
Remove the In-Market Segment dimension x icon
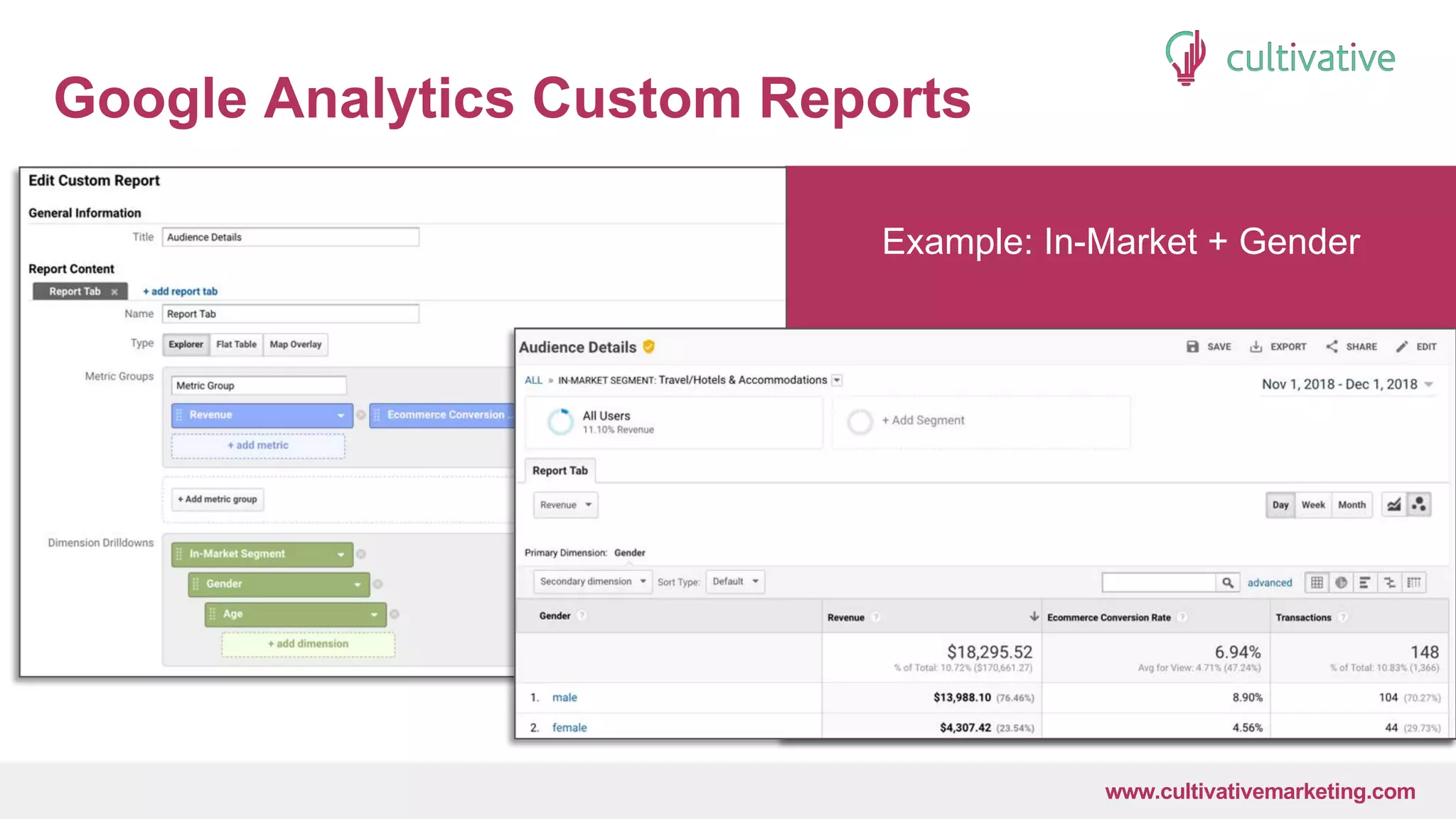coord(360,554)
